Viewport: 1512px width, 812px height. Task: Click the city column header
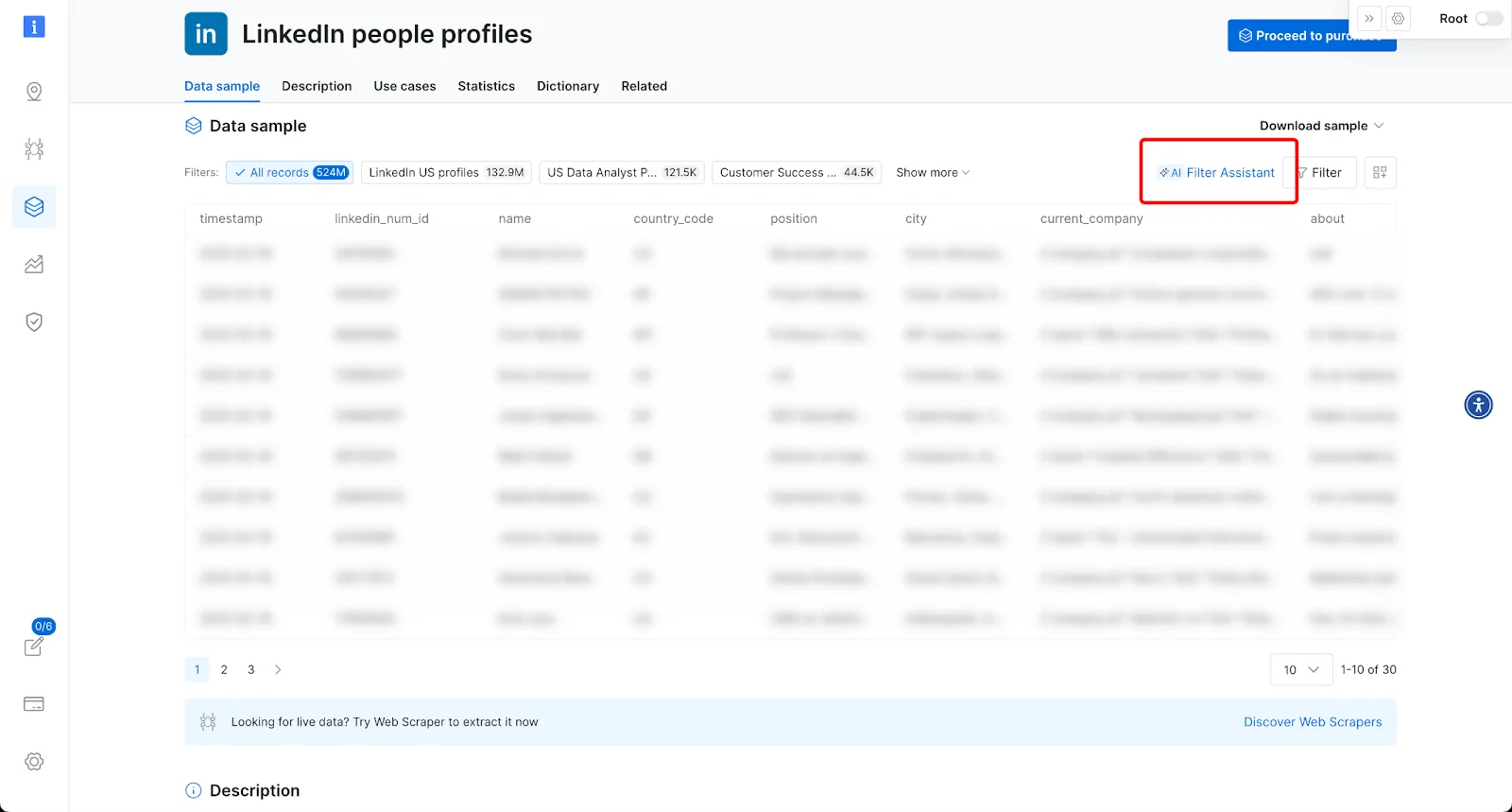(916, 218)
